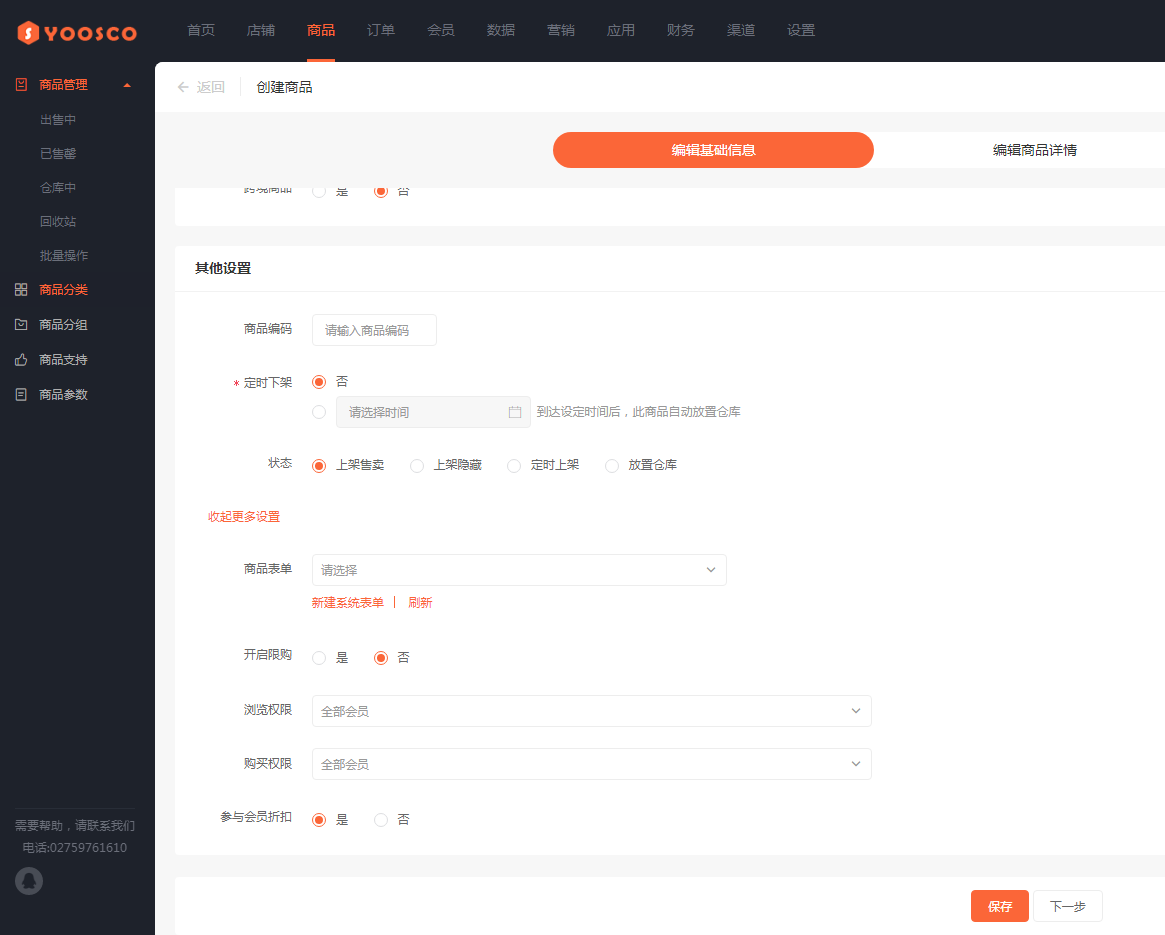Open the 购买权限 dropdown

pyautogui.click(x=591, y=764)
